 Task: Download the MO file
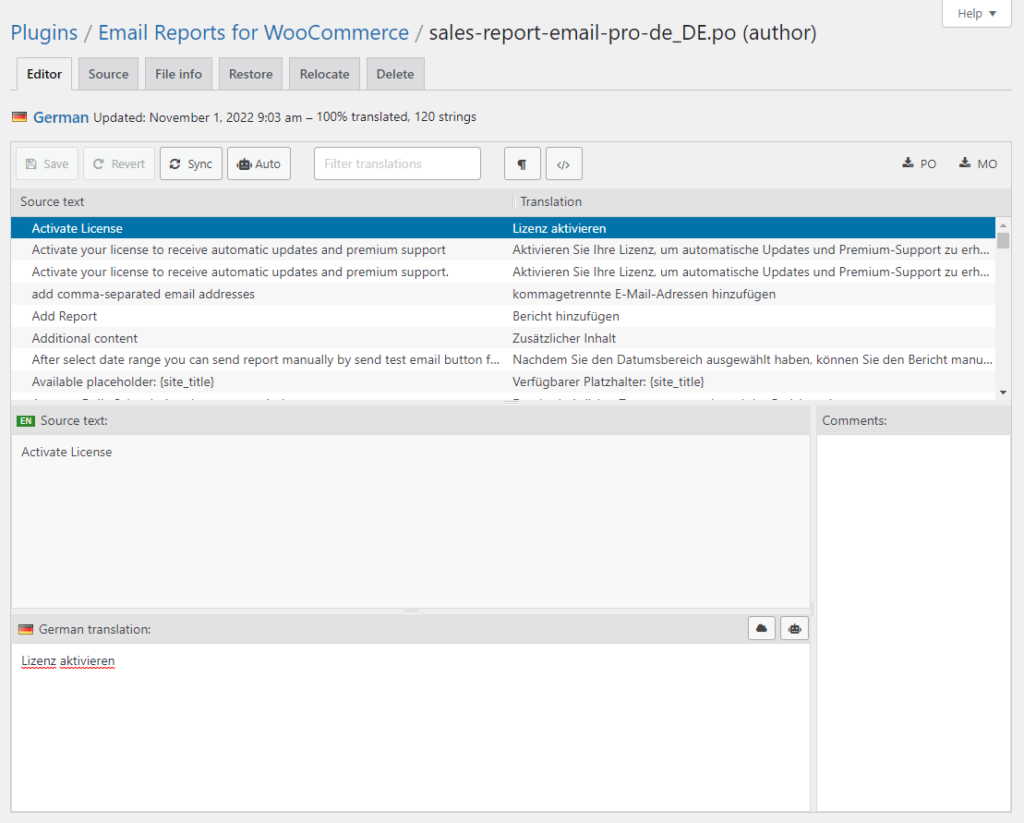pos(976,163)
